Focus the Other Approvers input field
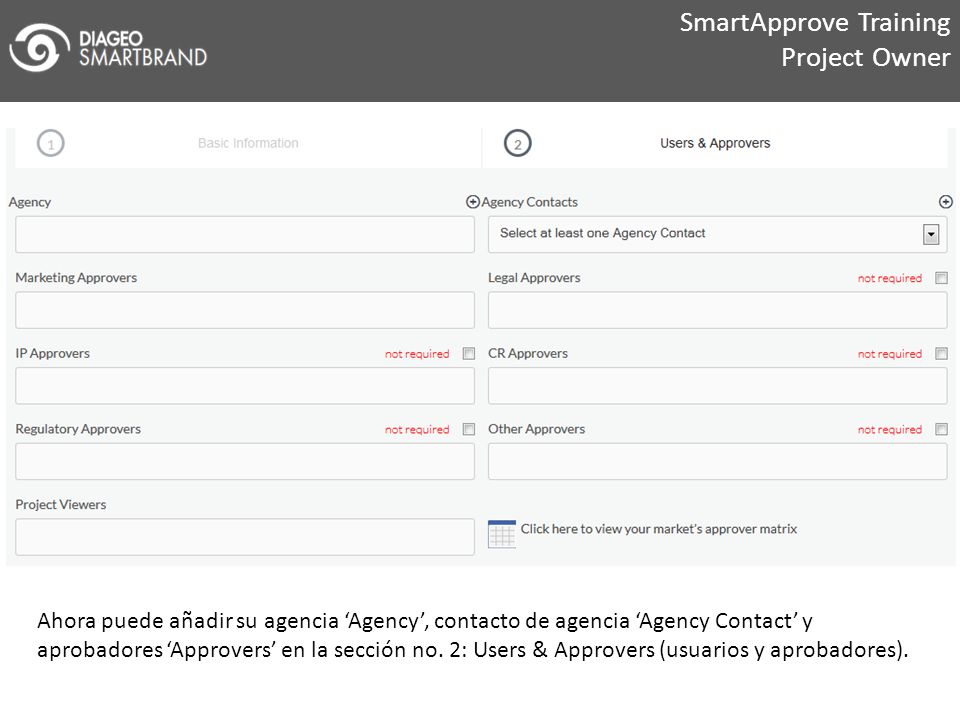 pyautogui.click(x=718, y=462)
